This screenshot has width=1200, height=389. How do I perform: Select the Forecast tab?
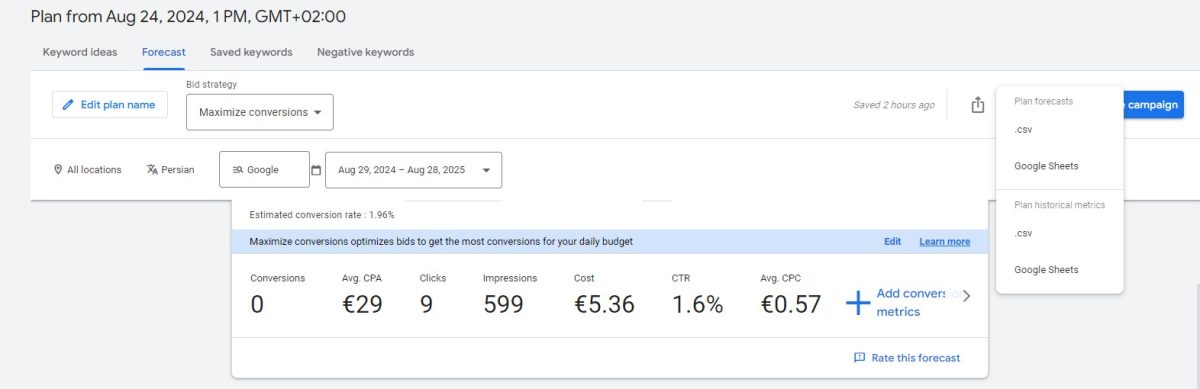[x=164, y=52]
